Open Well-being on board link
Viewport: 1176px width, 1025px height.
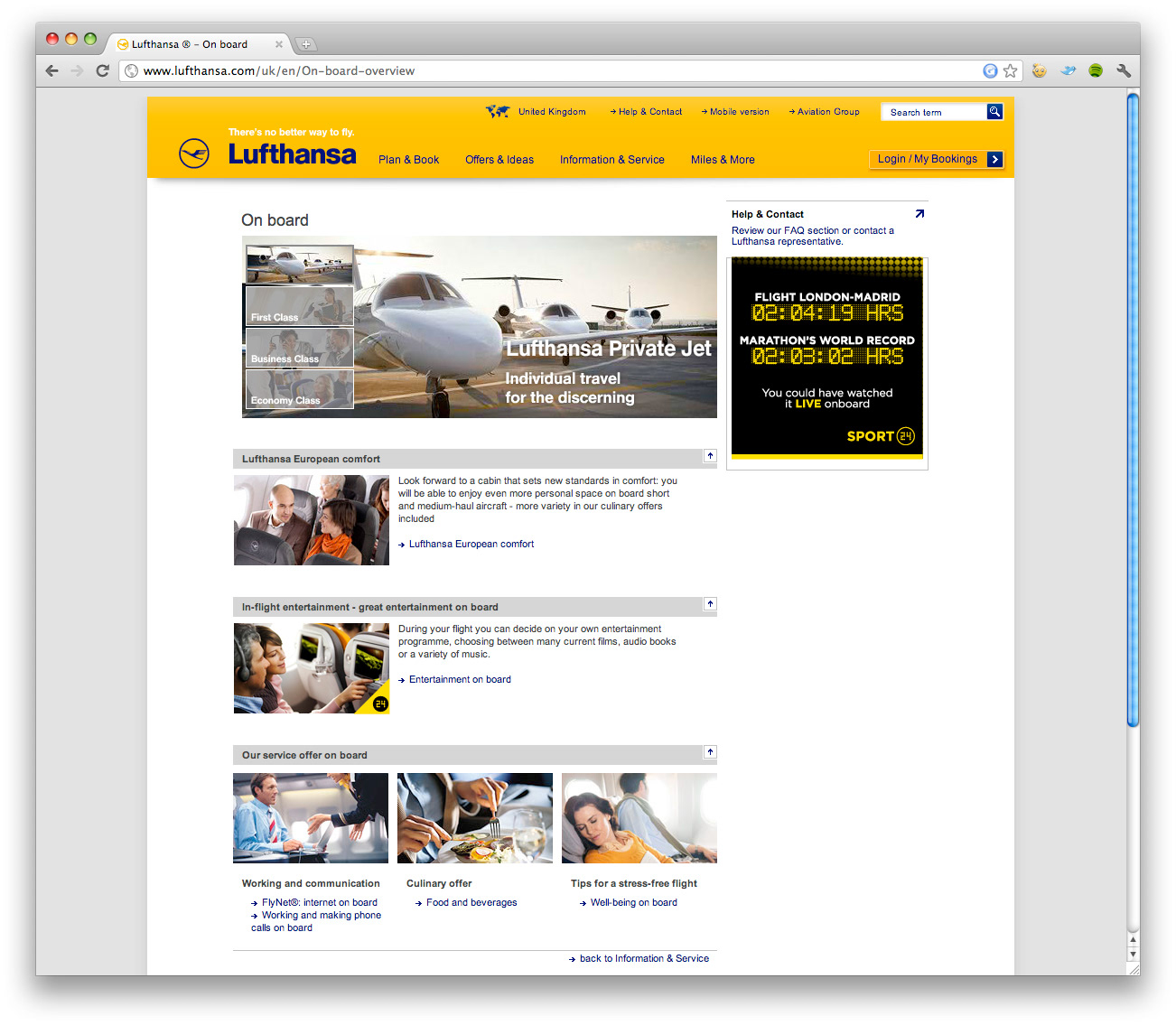(x=634, y=902)
